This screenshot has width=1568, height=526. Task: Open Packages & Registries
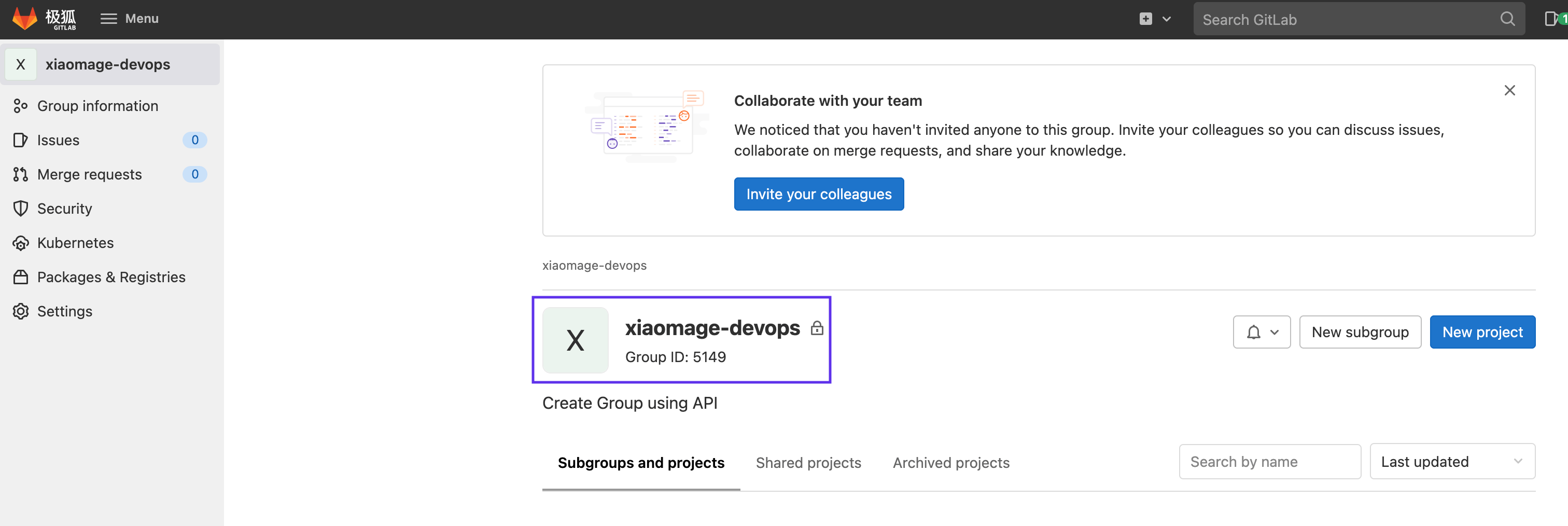point(111,277)
